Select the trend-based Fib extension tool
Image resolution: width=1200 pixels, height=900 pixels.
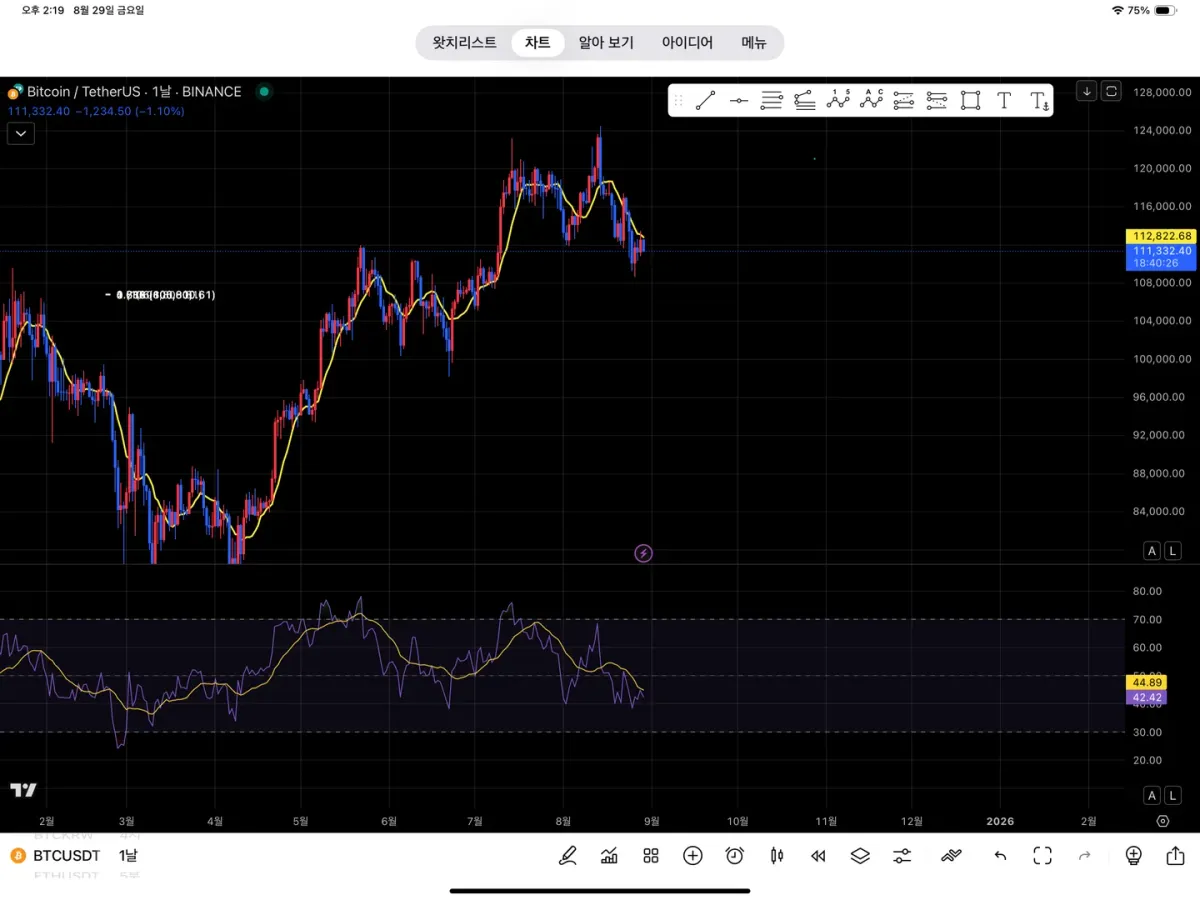(805, 100)
